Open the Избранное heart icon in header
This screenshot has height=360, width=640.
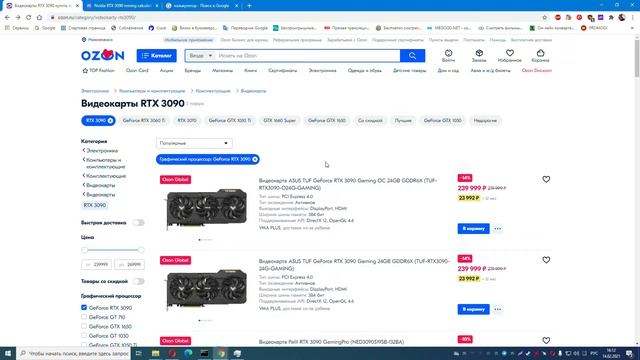509,56
